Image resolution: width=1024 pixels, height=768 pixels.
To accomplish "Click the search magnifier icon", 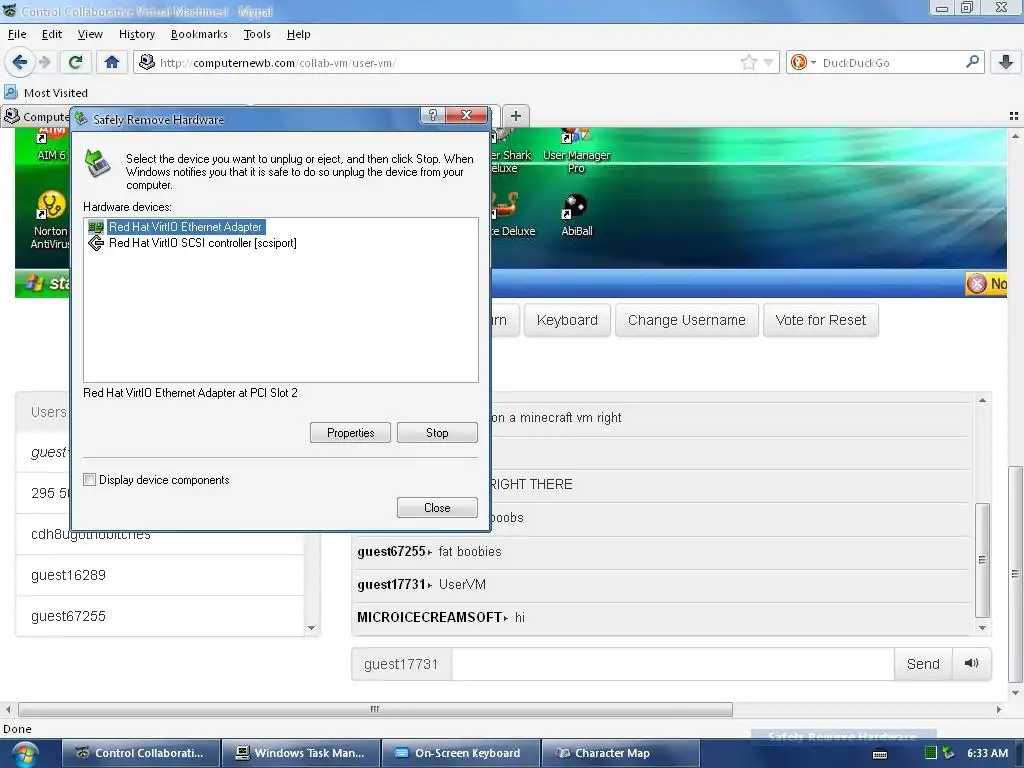I will tap(972, 62).
